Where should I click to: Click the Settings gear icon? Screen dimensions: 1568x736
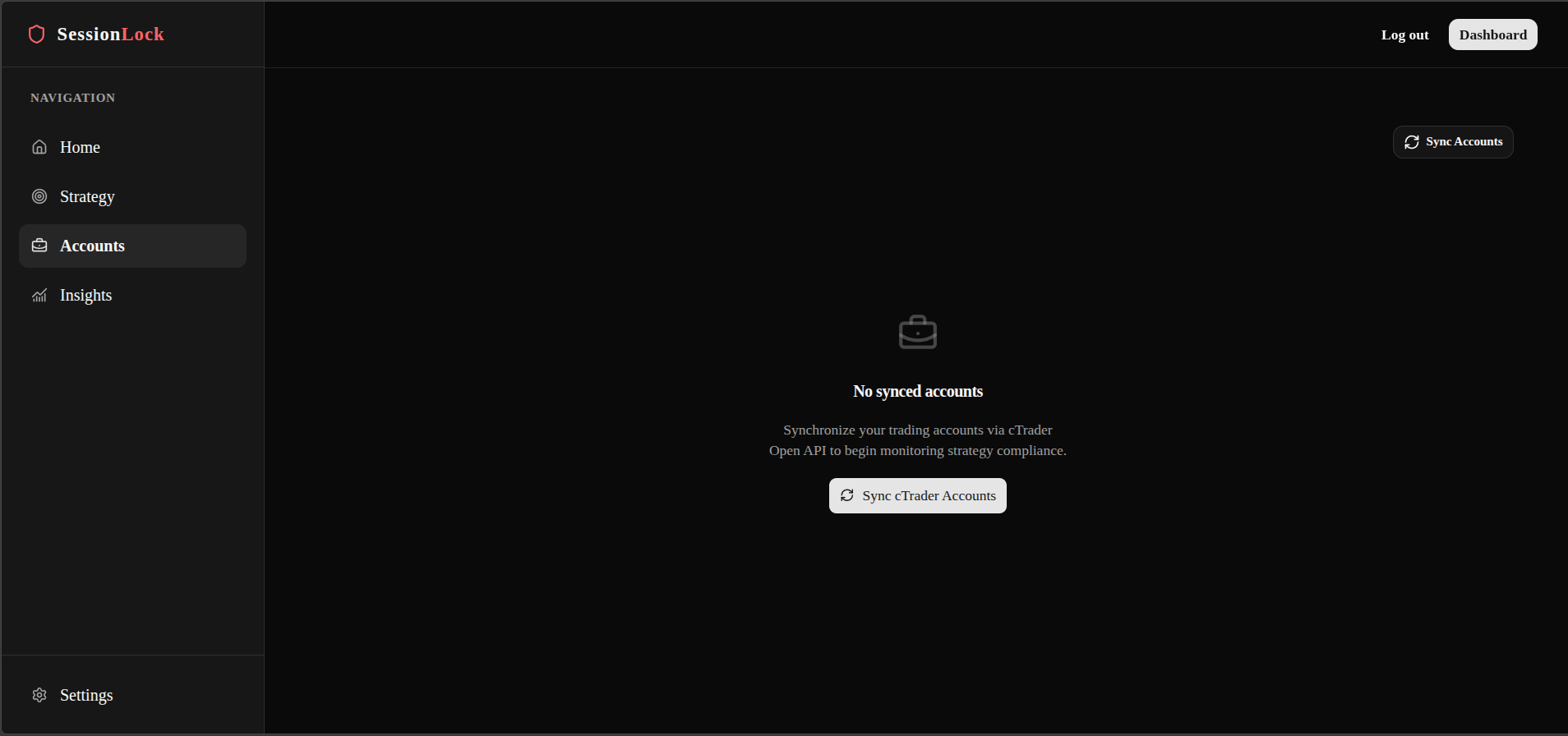coord(39,695)
